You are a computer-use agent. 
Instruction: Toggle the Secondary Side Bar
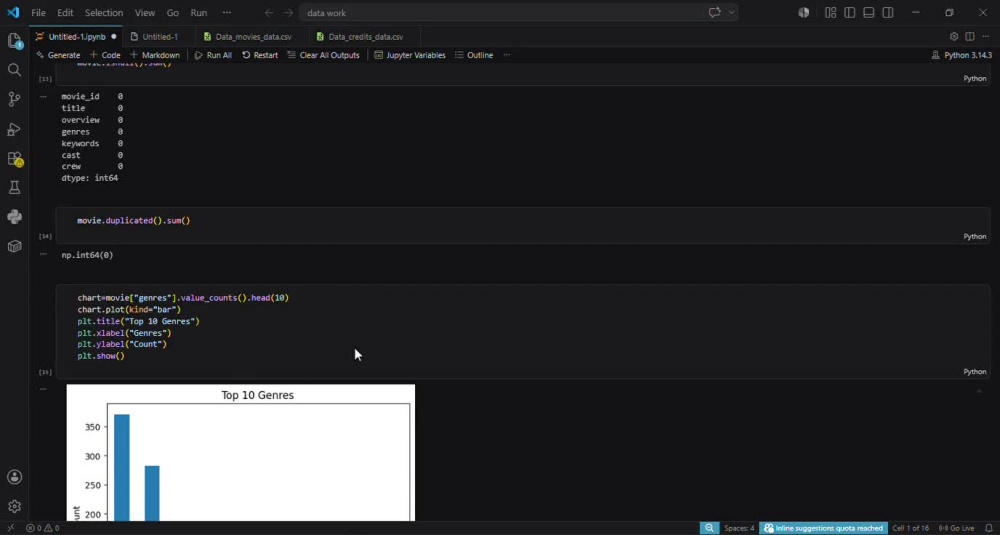click(x=888, y=13)
